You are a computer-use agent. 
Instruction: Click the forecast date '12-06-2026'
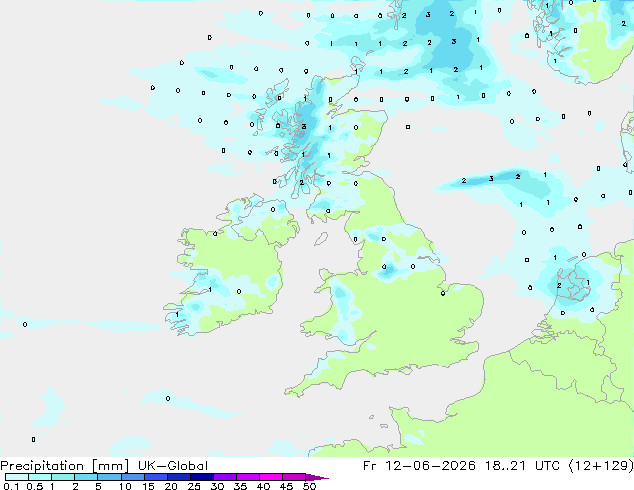(x=430, y=466)
